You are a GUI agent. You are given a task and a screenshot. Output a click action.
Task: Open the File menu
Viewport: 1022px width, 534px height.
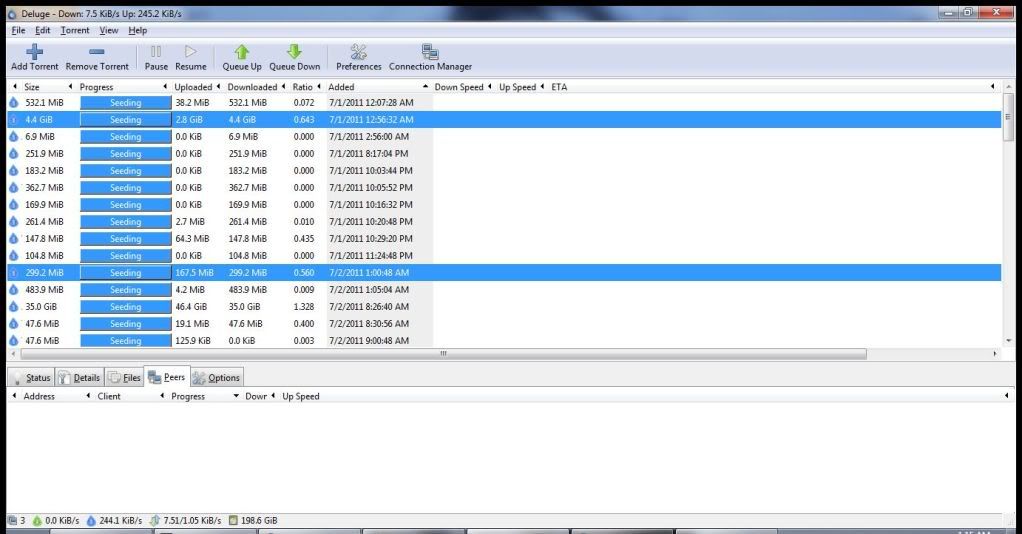coord(18,30)
